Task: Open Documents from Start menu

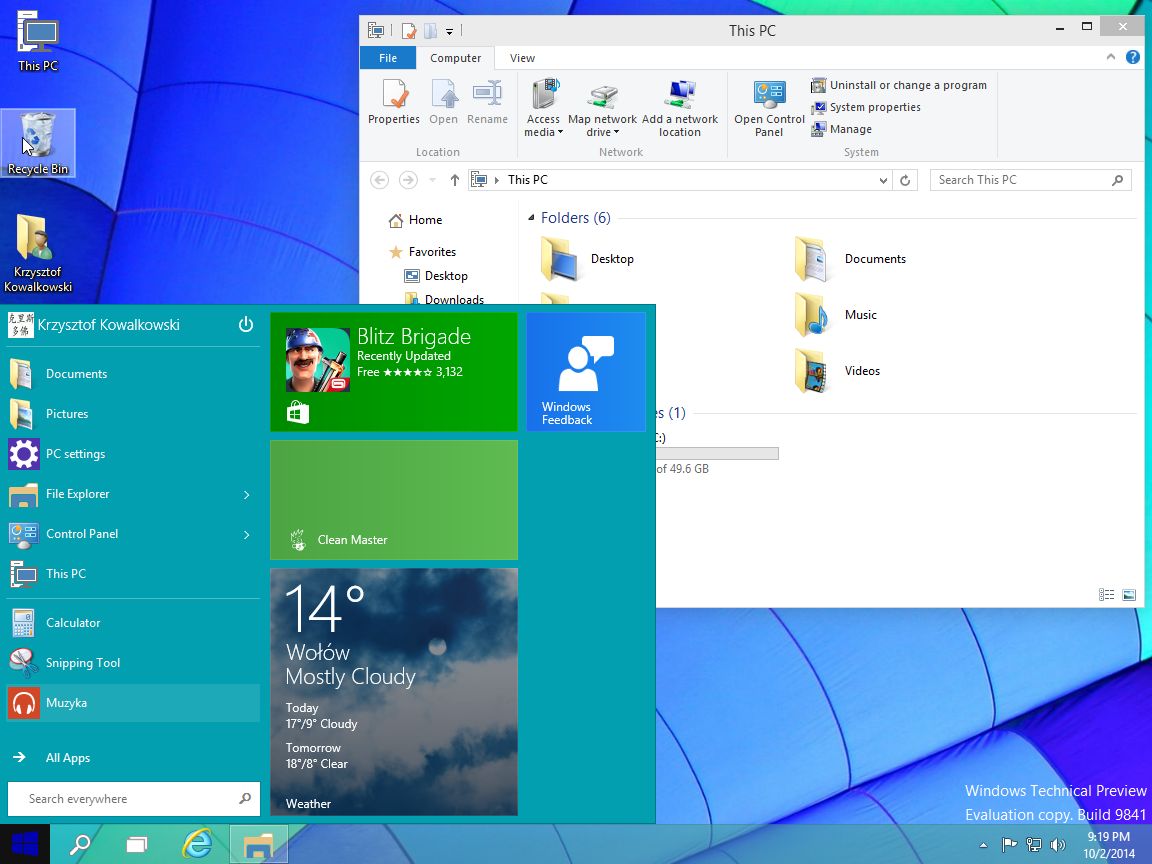Action: pyautogui.click(x=133, y=374)
